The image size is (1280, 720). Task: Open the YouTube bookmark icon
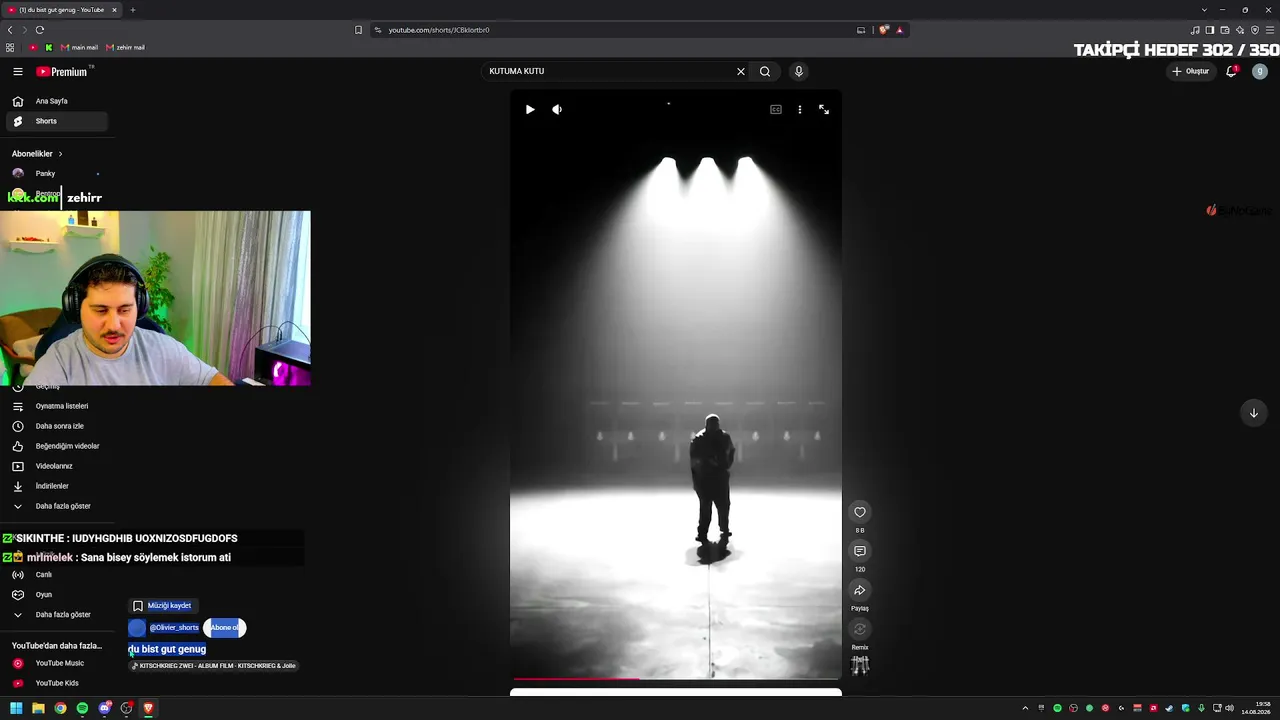[33, 48]
